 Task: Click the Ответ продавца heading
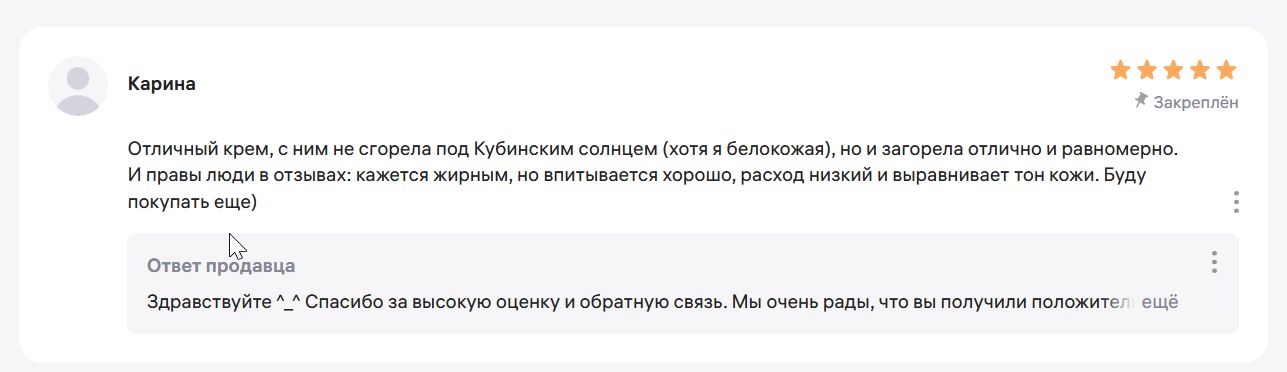[221, 266]
